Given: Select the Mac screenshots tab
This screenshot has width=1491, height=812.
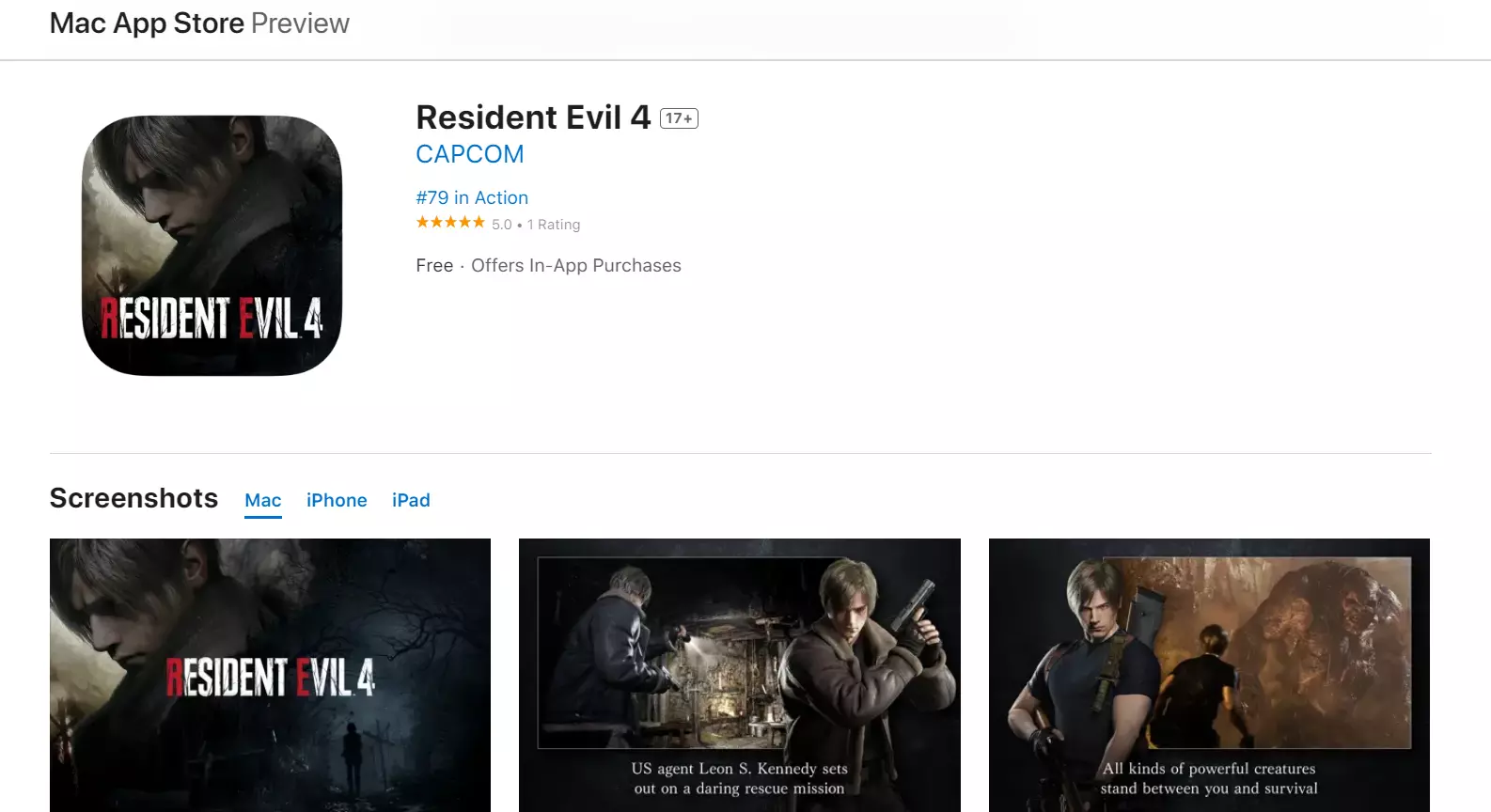Looking at the screenshot, I should (263, 500).
